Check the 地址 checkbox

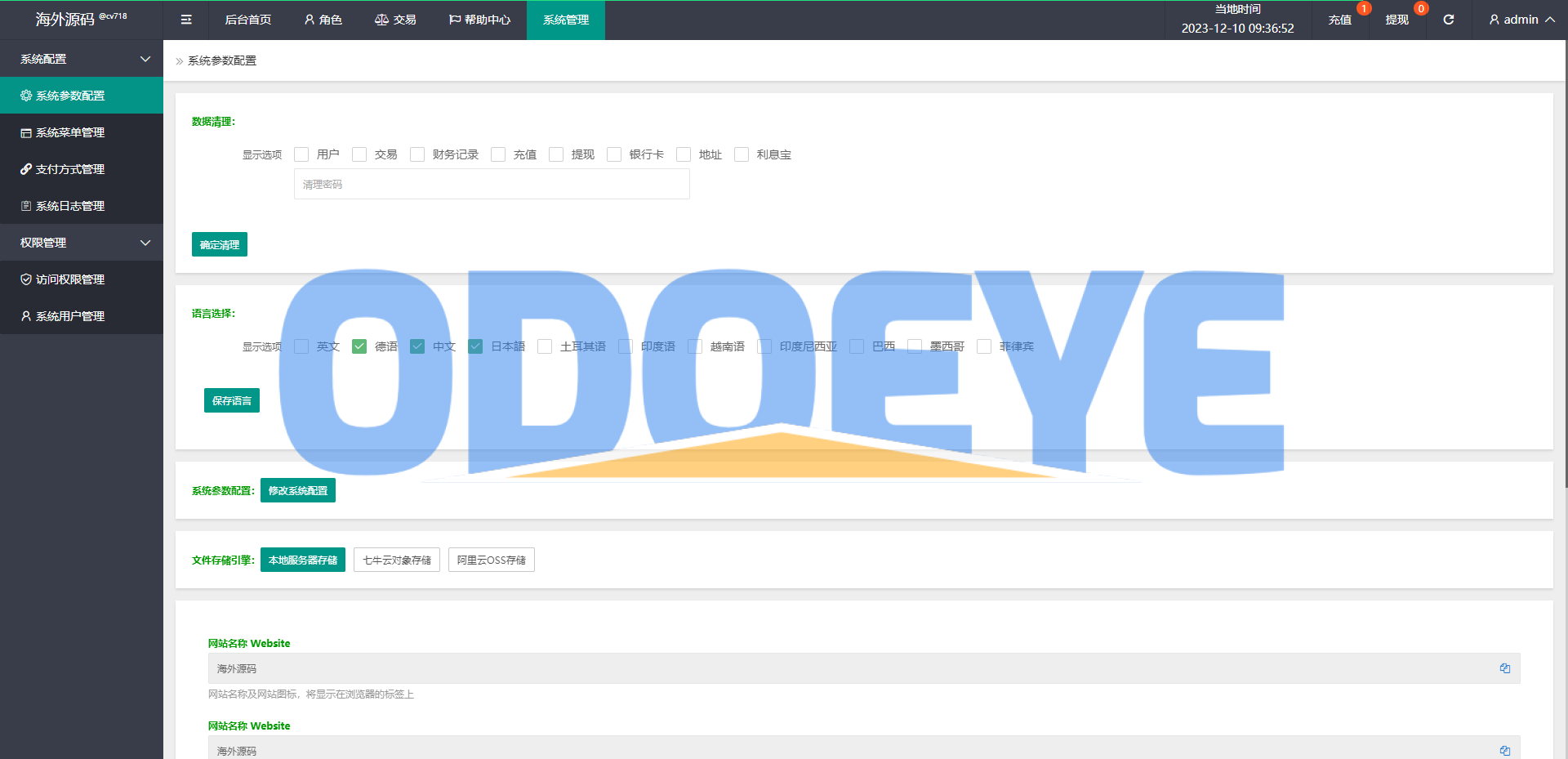(684, 154)
